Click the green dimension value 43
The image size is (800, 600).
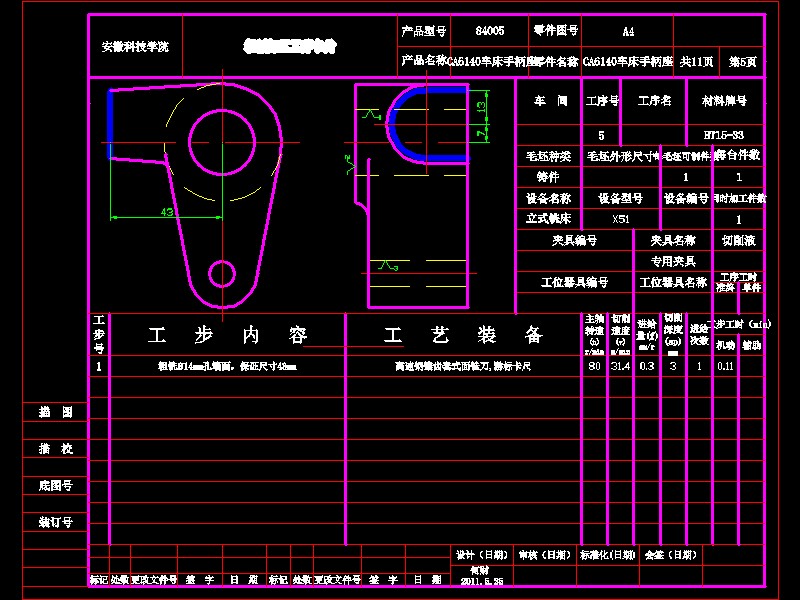pyautogui.click(x=167, y=211)
